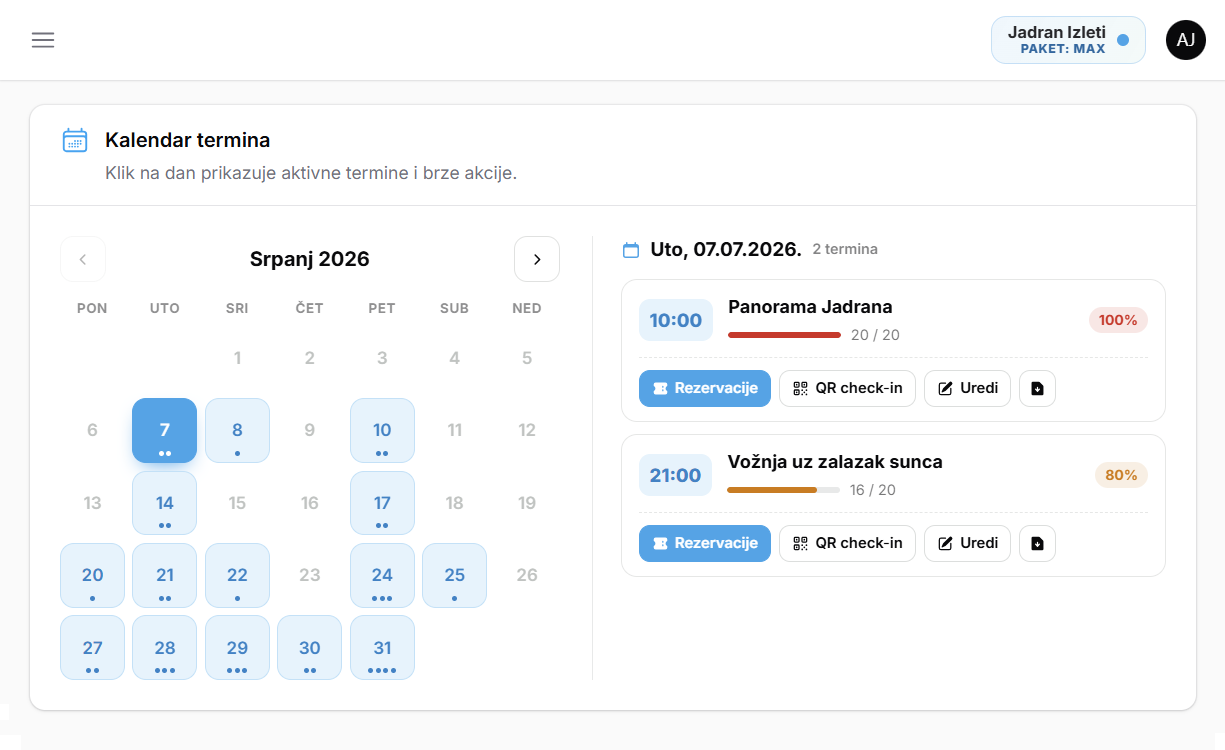Image resolution: width=1225 pixels, height=750 pixels.
Task: Click the 10:00 time chip
Action: tap(676, 320)
